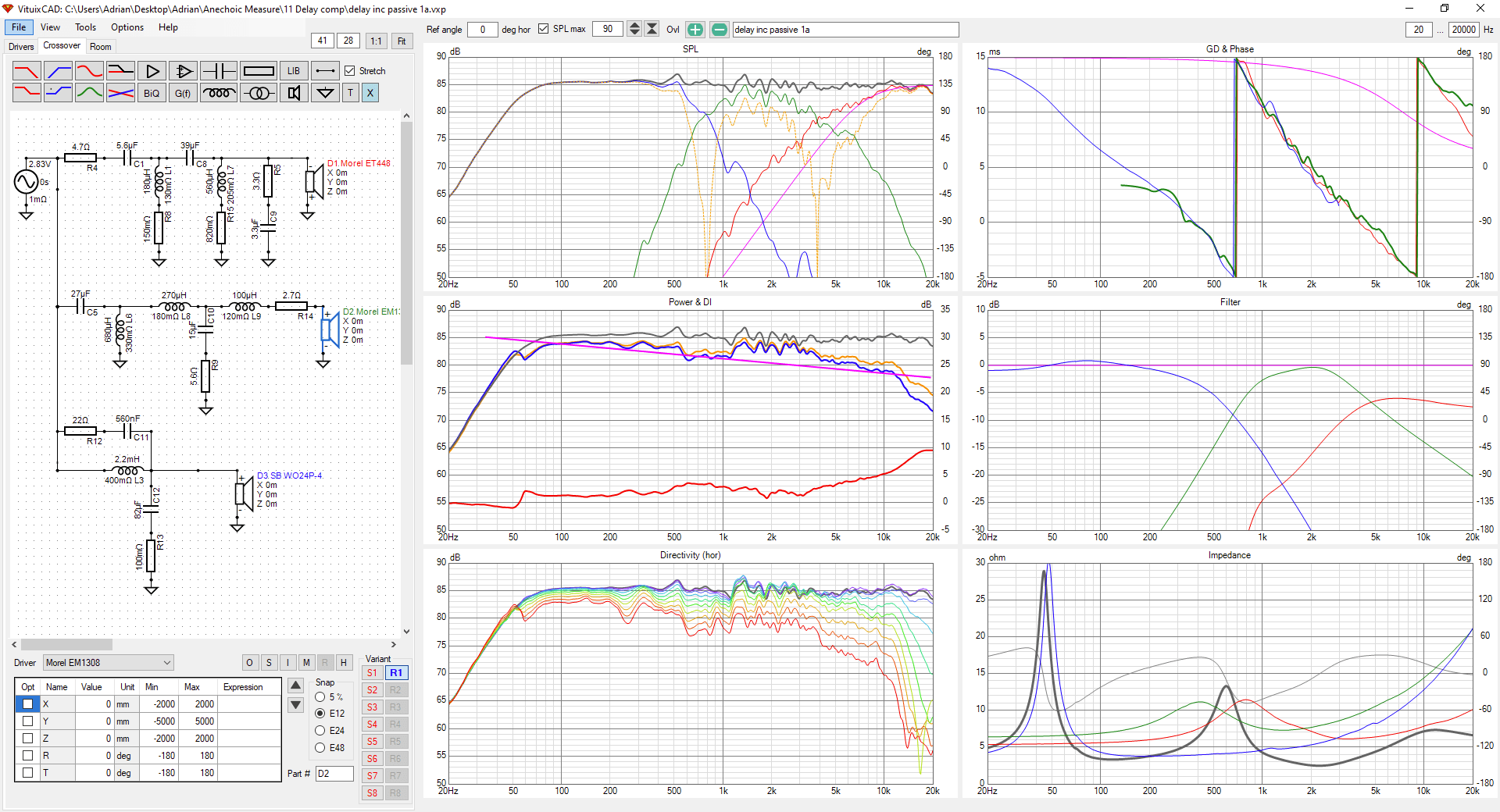Insert a peaking (green bell) filter
This screenshot has width=1500, height=812.
[89, 93]
